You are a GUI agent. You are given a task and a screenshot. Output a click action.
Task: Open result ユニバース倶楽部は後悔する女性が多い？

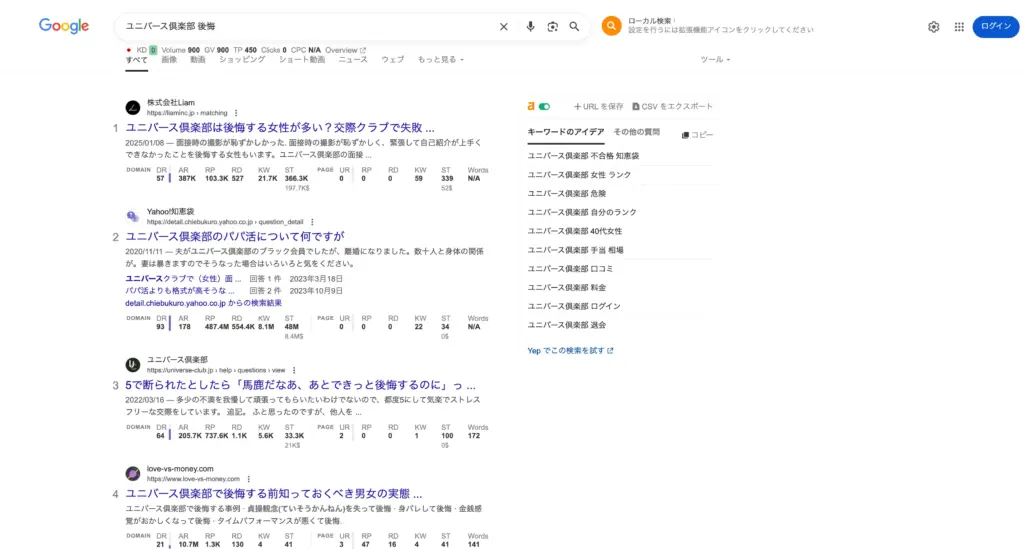(280, 127)
